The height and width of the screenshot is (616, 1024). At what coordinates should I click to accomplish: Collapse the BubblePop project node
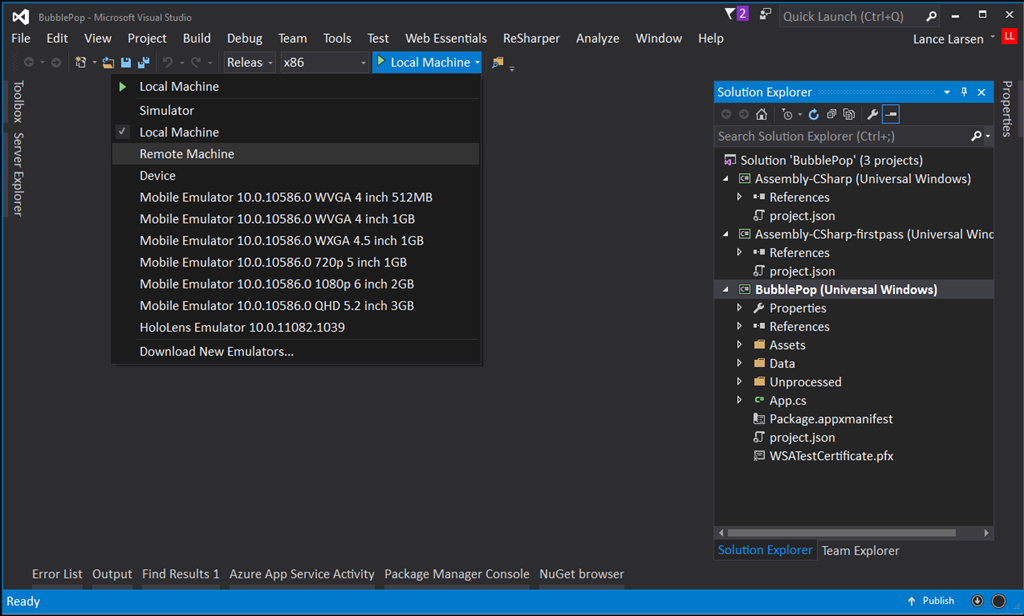(x=726, y=289)
